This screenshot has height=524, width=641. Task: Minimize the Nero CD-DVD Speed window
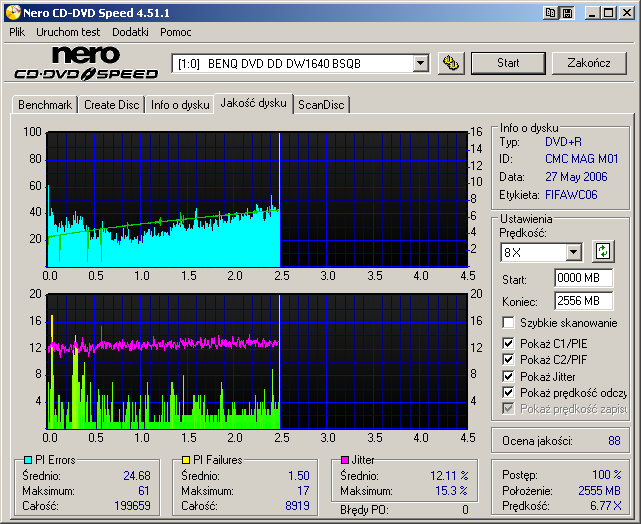click(x=592, y=13)
